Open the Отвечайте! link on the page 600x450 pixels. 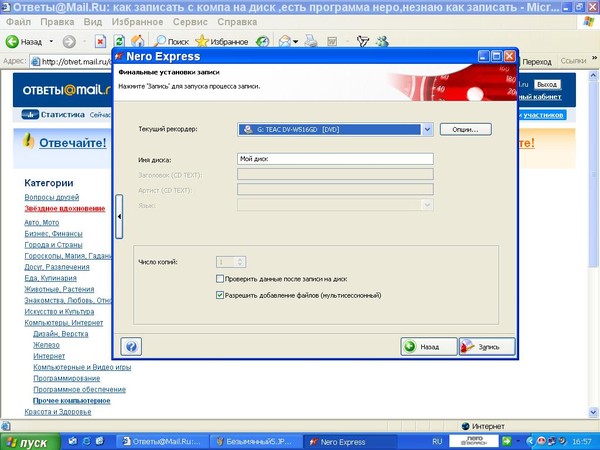click(x=73, y=142)
